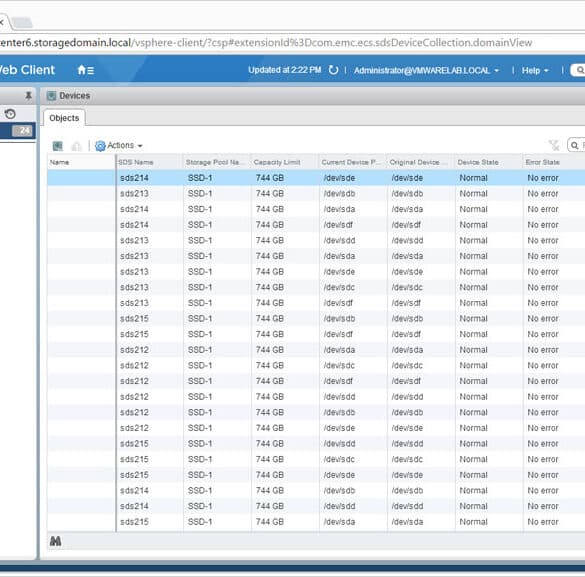This screenshot has height=577, width=585.
Task: Open the navigator history icon
Action: click(10, 114)
